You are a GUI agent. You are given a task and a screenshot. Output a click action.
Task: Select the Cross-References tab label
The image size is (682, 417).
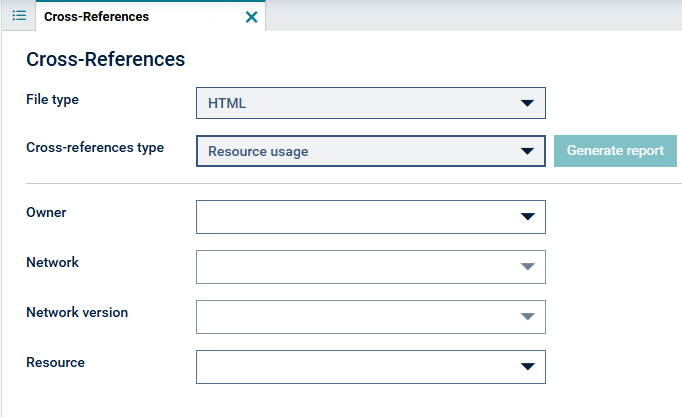tap(96, 17)
